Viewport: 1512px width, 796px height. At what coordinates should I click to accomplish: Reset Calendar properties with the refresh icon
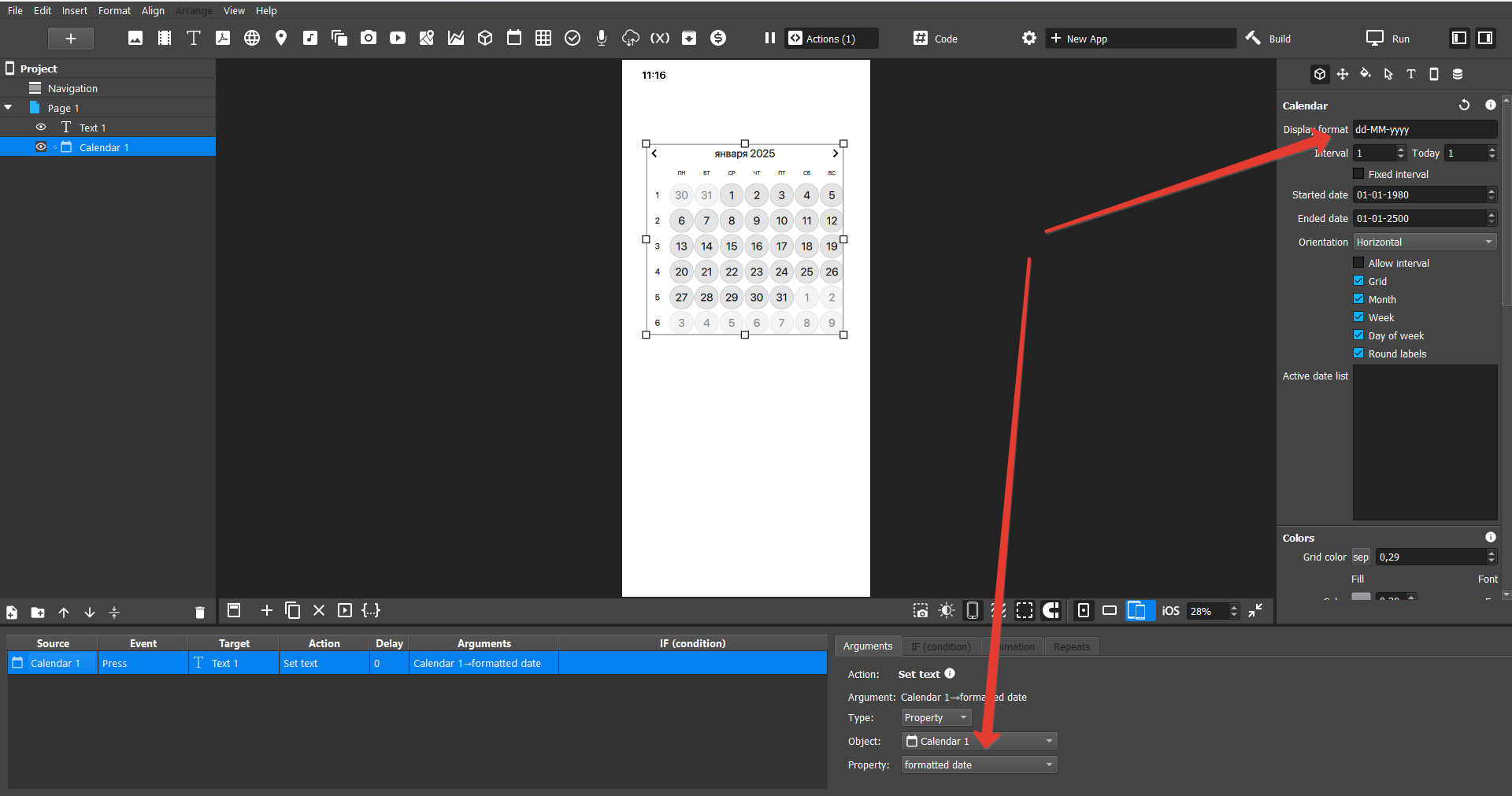pyautogui.click(x=1464, y=105)
